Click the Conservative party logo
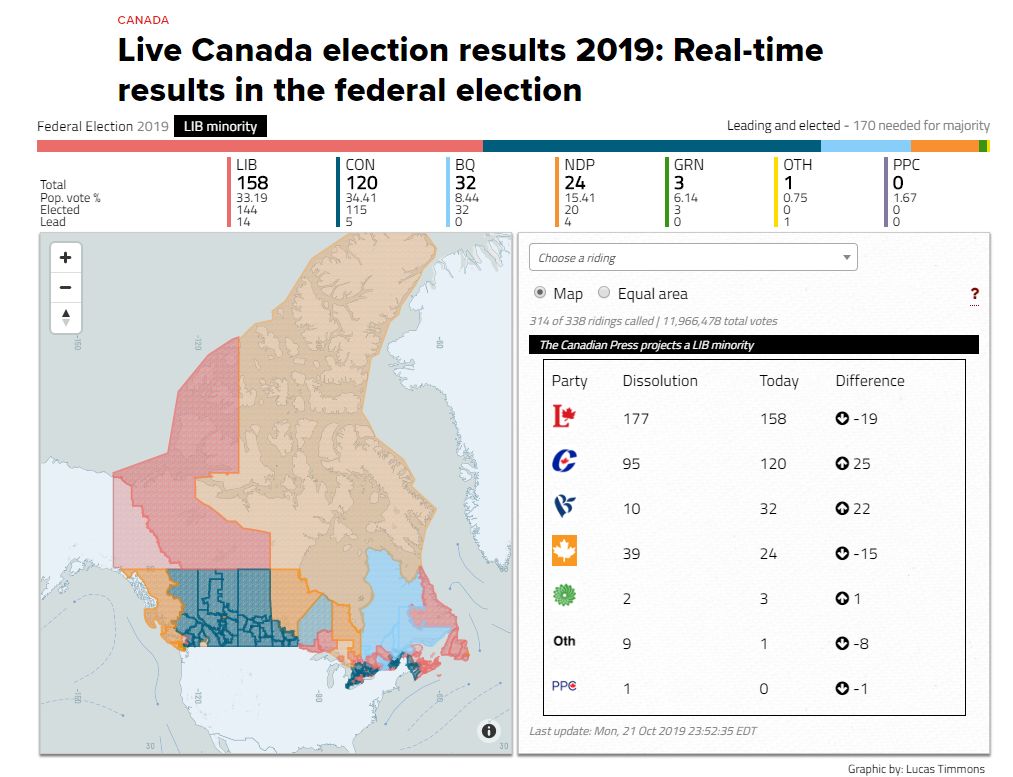This screenshot has width=1013, height=777. (x=564, y=461)
